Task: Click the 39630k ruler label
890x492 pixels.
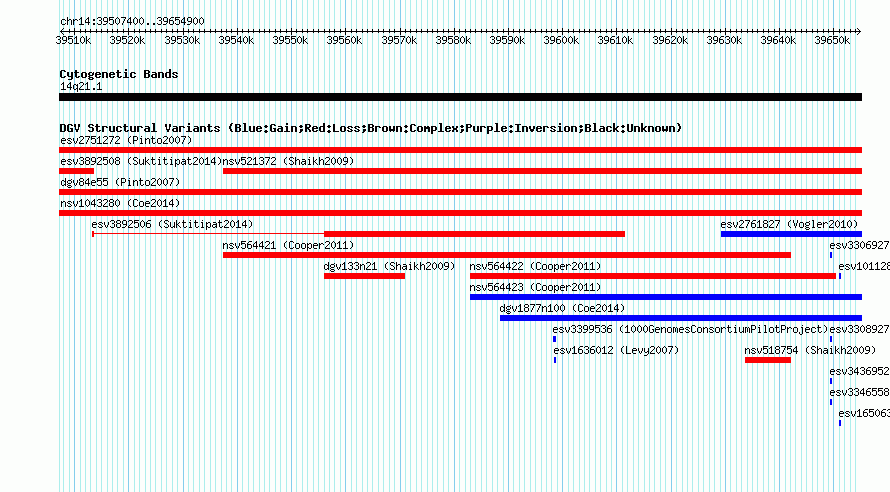Action: click(724, 40)
